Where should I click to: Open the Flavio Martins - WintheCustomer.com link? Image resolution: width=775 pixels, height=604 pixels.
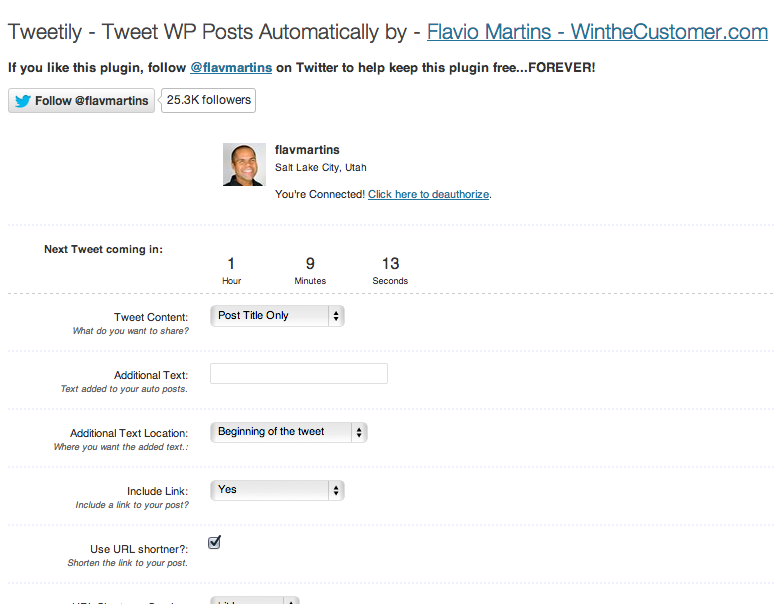pos(597,32)
